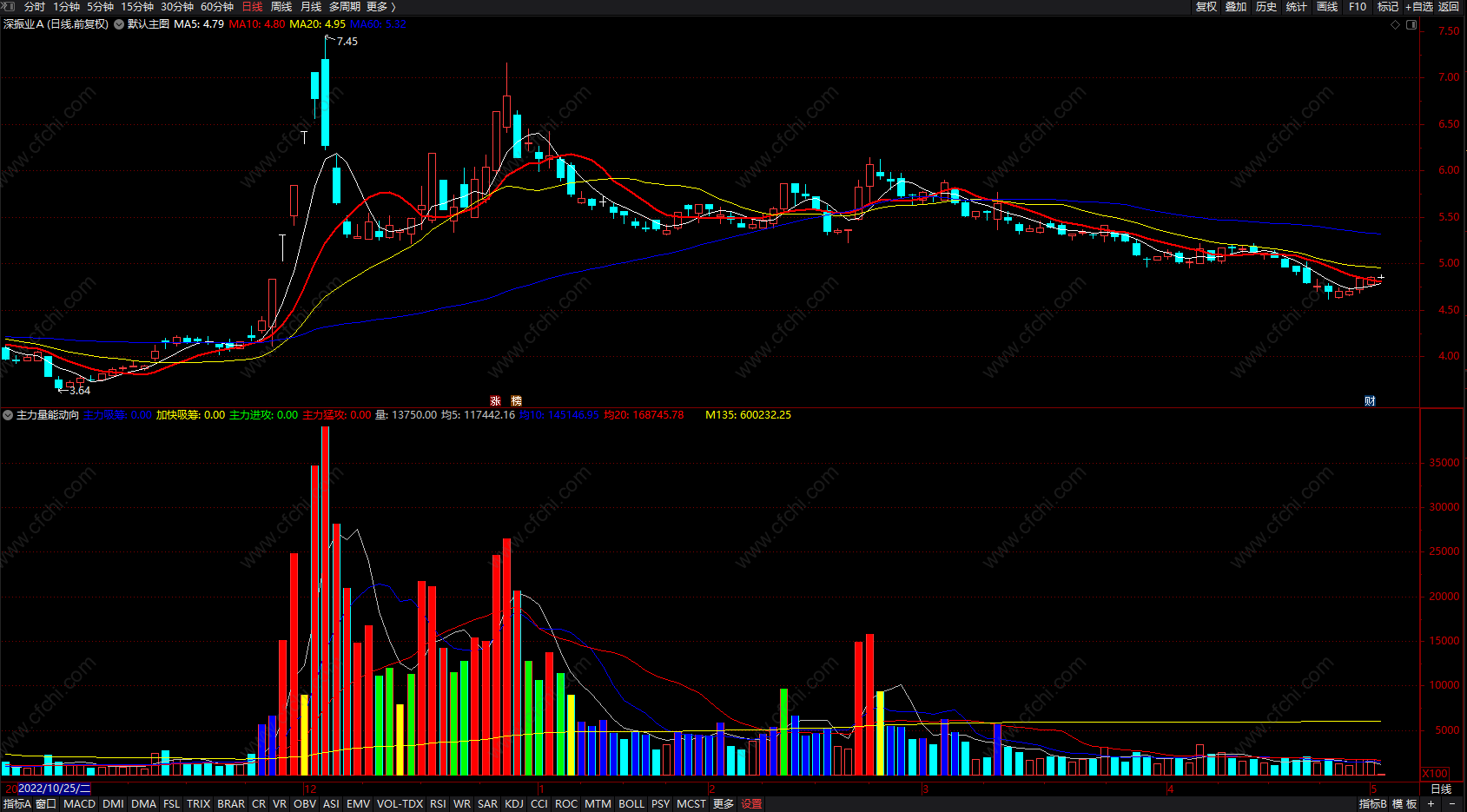
Task: Select the 1分钟 period
Action: click(66, 7)
